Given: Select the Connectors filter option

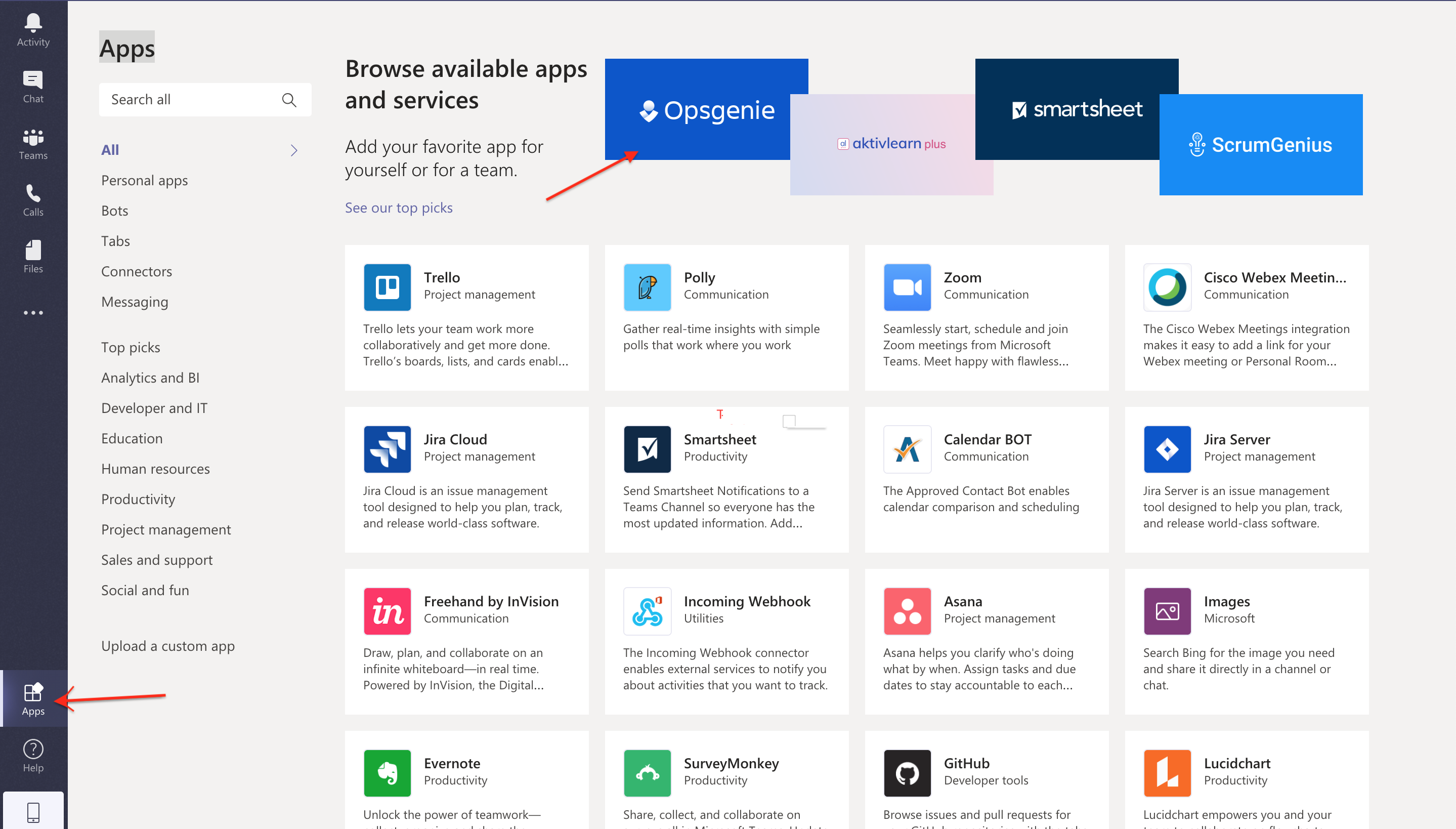Looking at the screenshot, I should (x=136, y=271).
